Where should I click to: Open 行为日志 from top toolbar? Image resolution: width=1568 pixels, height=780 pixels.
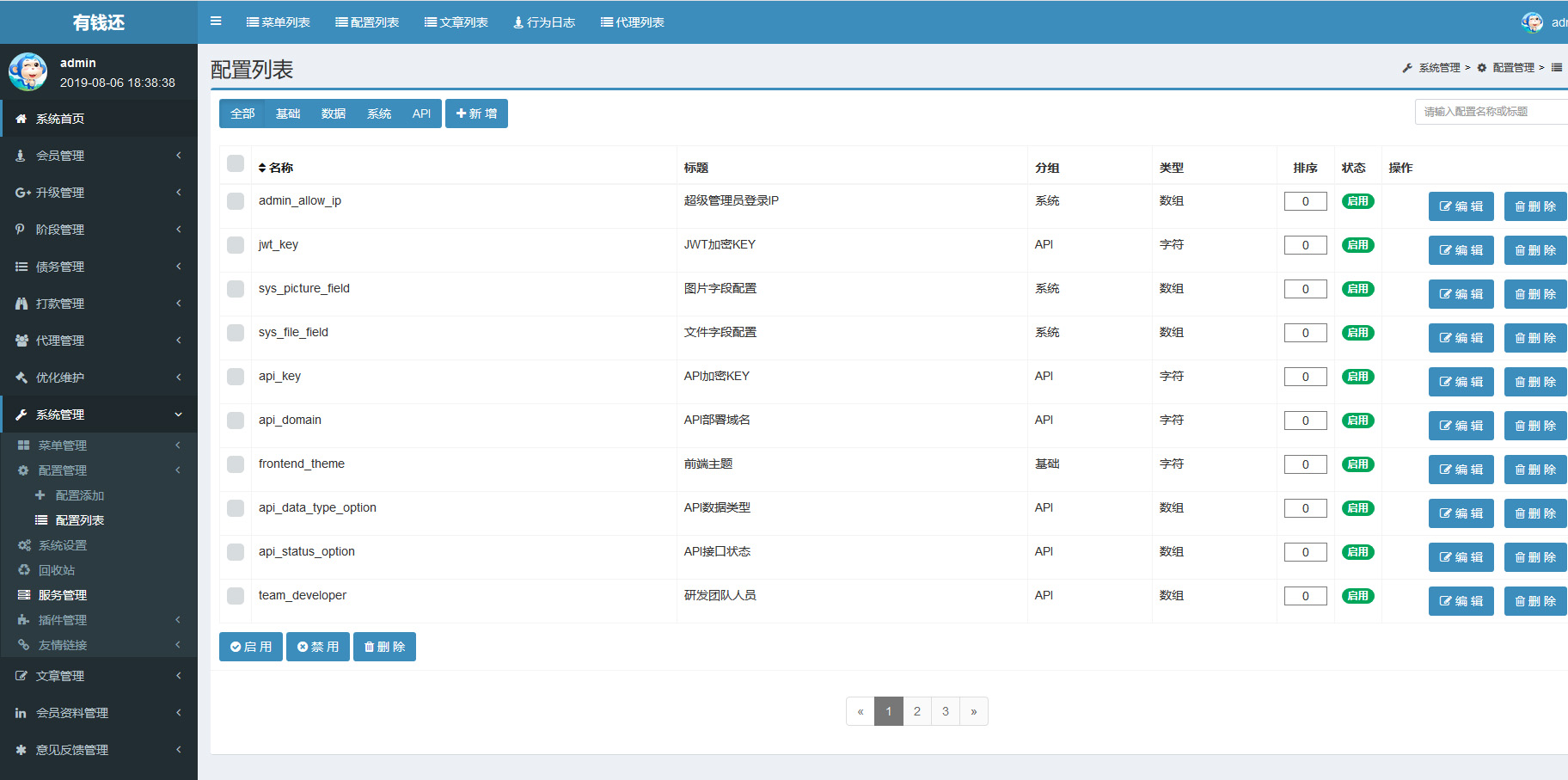click(x=543, y=21)
